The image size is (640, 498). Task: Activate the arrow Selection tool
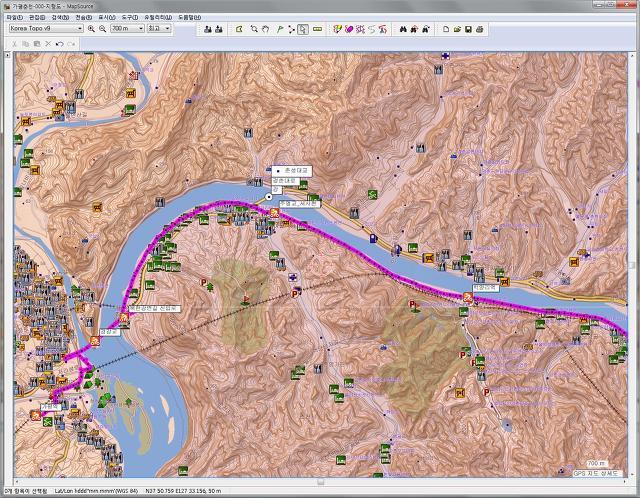(303, 29)
